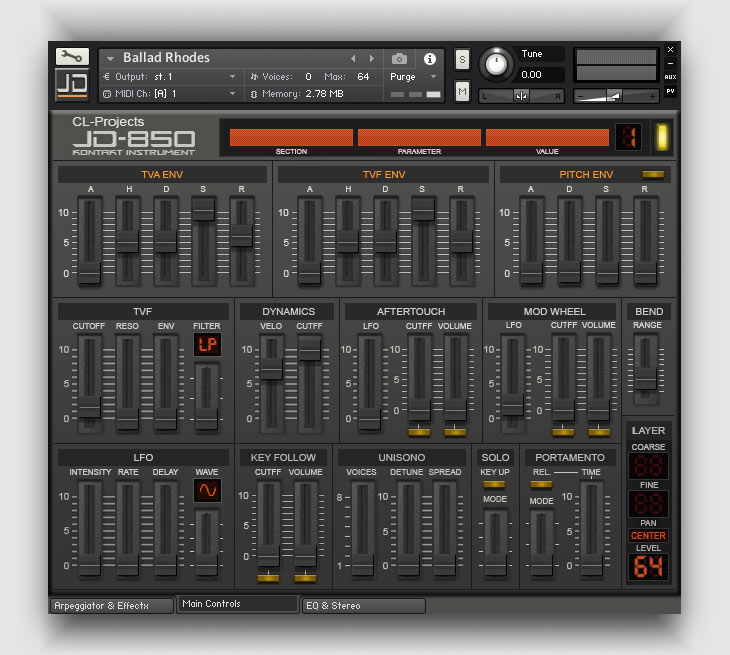Click the PAN CENTER display

pyautogui.click(x=648, y=536)
